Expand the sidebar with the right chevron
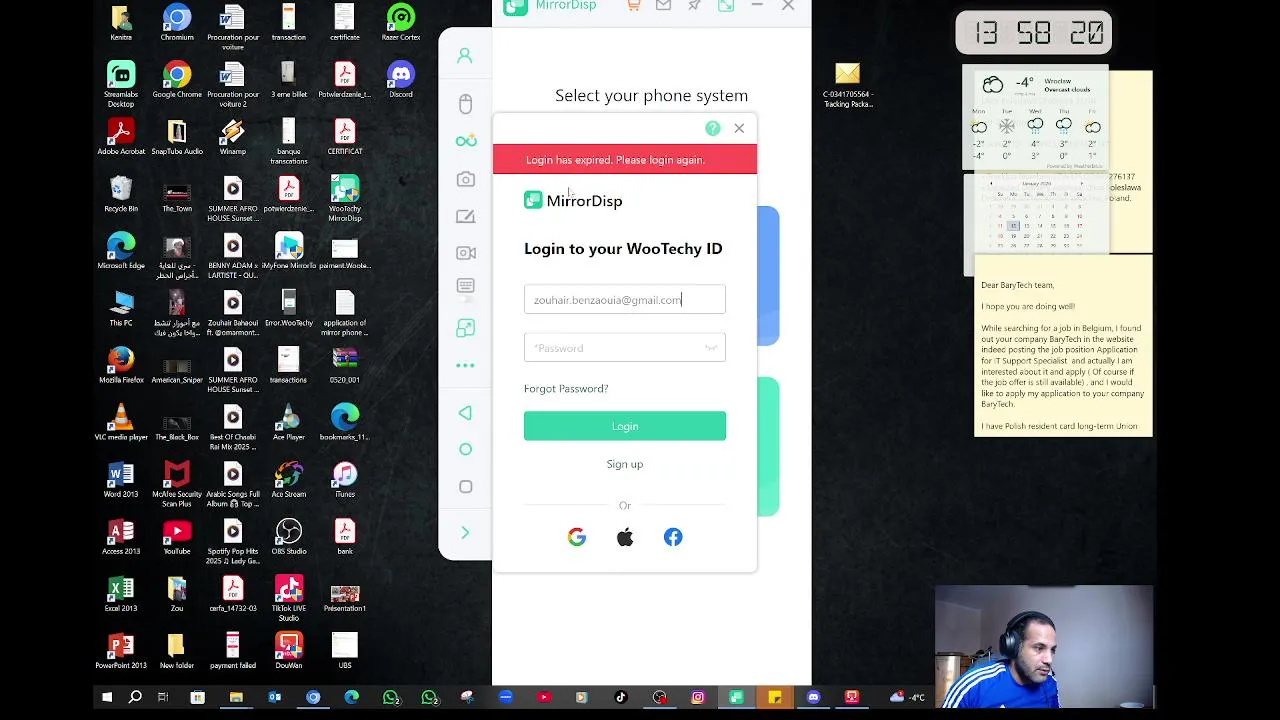This screenshot has width=1280, height=720. click(465, 533)
